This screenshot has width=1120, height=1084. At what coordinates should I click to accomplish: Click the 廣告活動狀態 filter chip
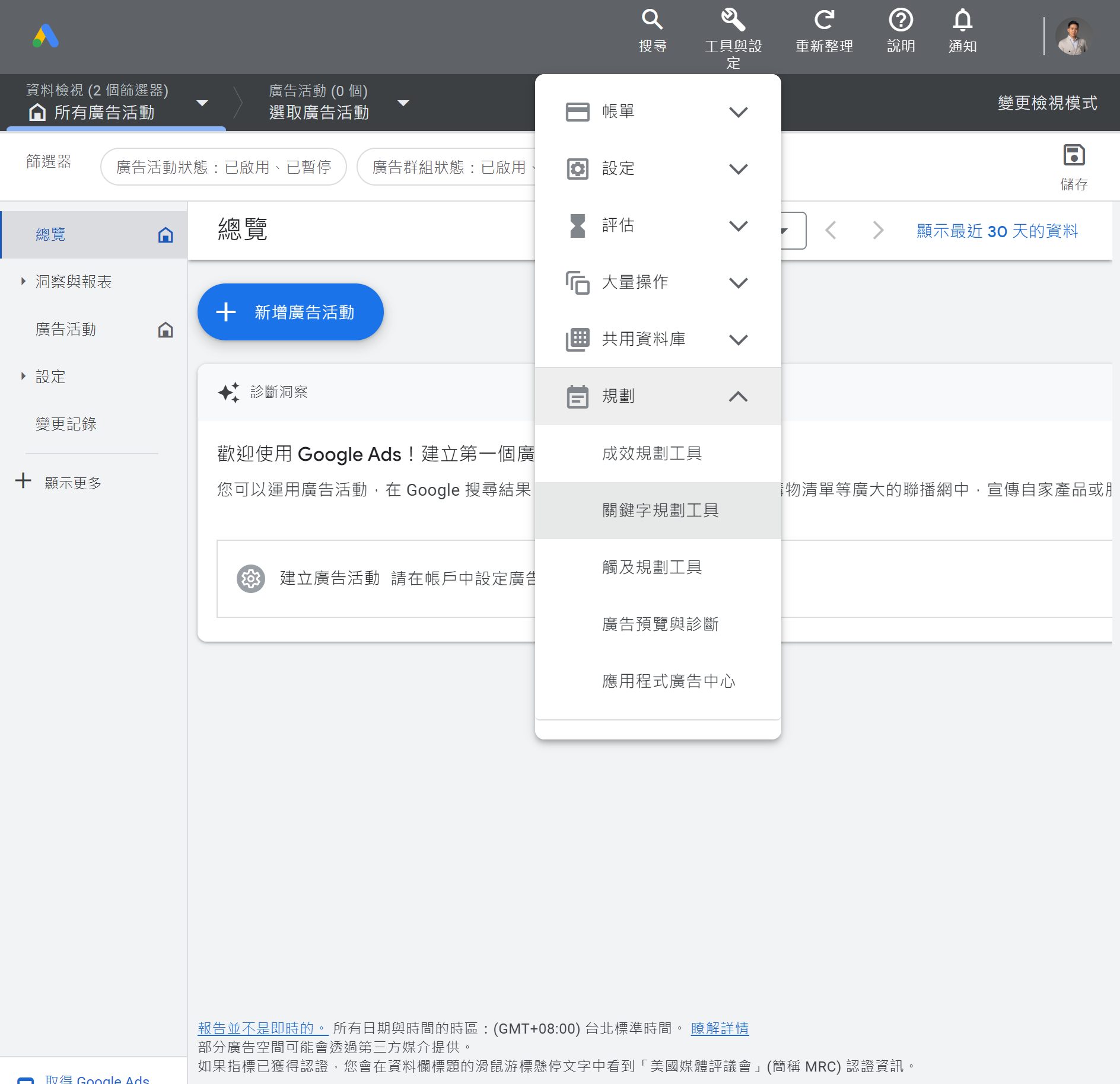(224, 167)
